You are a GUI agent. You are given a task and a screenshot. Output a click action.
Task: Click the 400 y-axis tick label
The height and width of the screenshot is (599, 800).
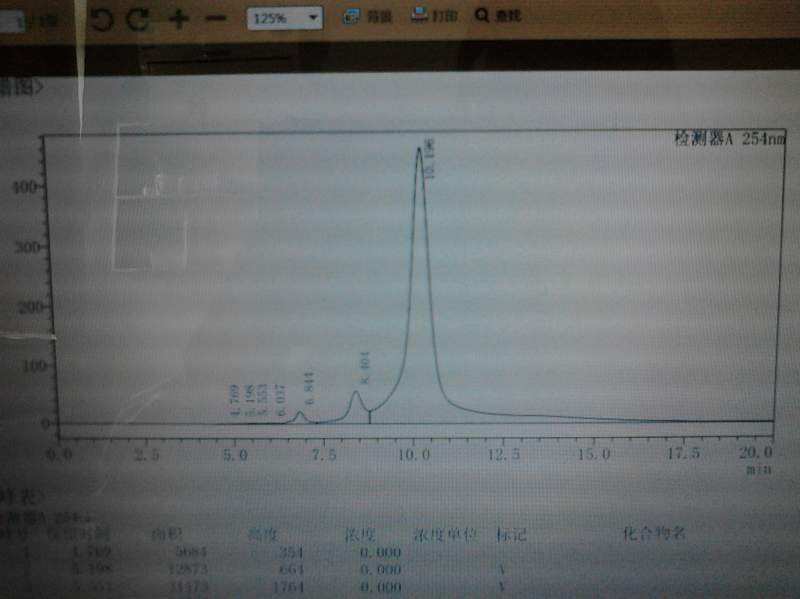26,187
